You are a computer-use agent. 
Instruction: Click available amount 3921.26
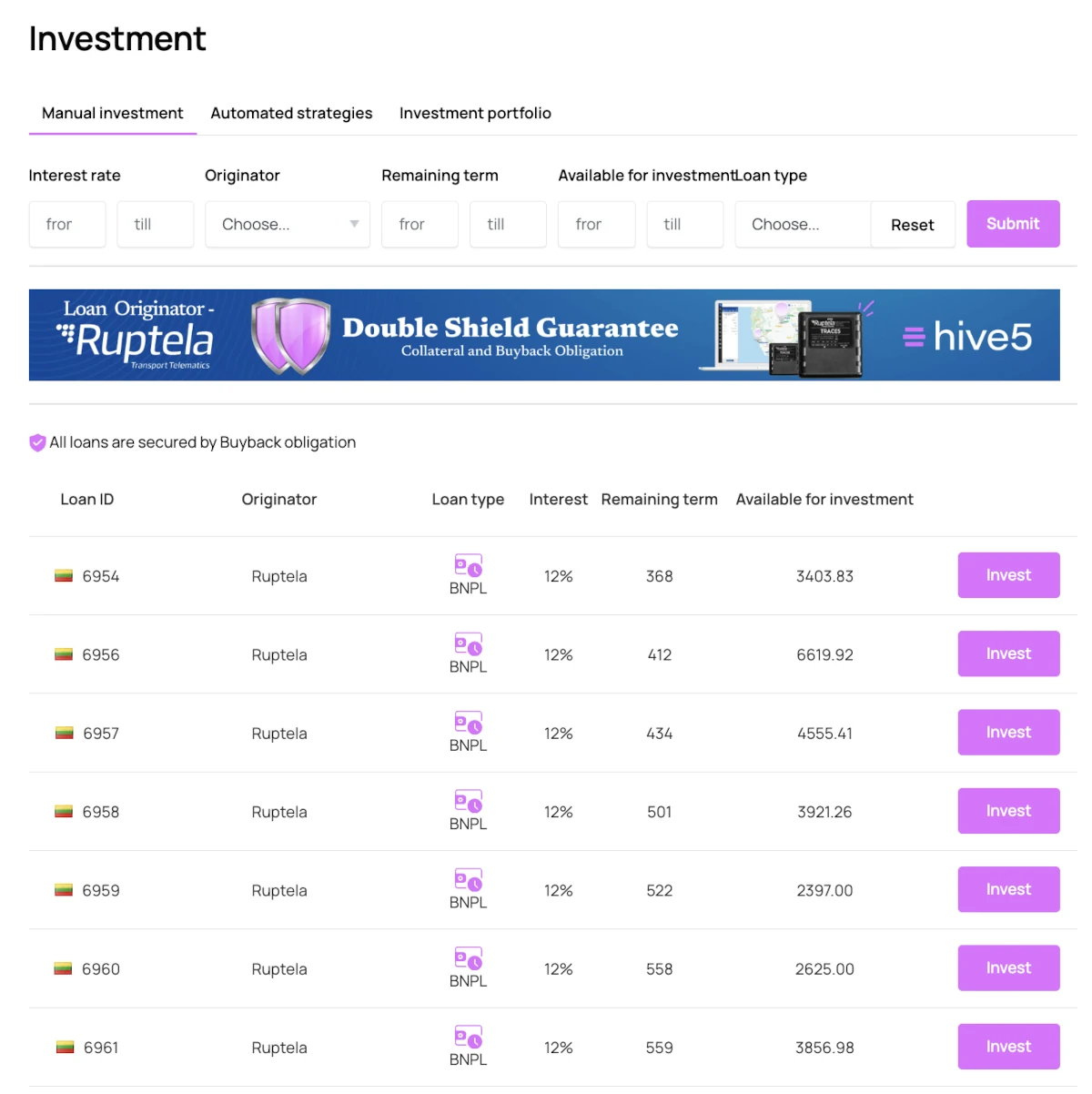click(x=824, y=812)
